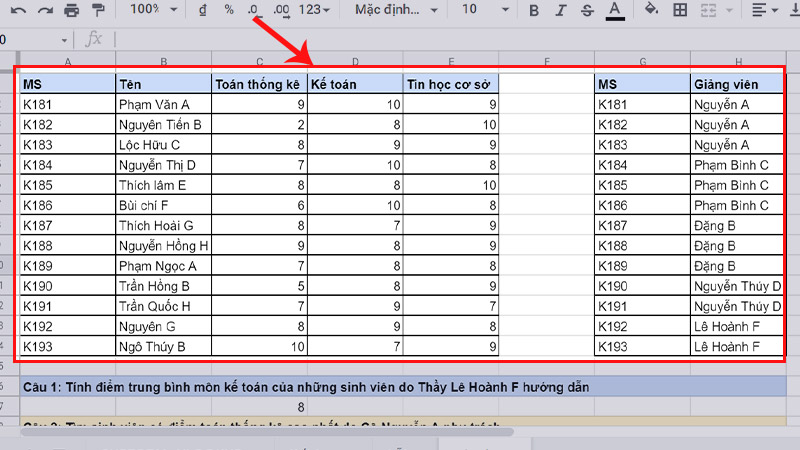This screenshot has height=450, width=800.
Task: Select column D header
Action: [x=355, y=62]
